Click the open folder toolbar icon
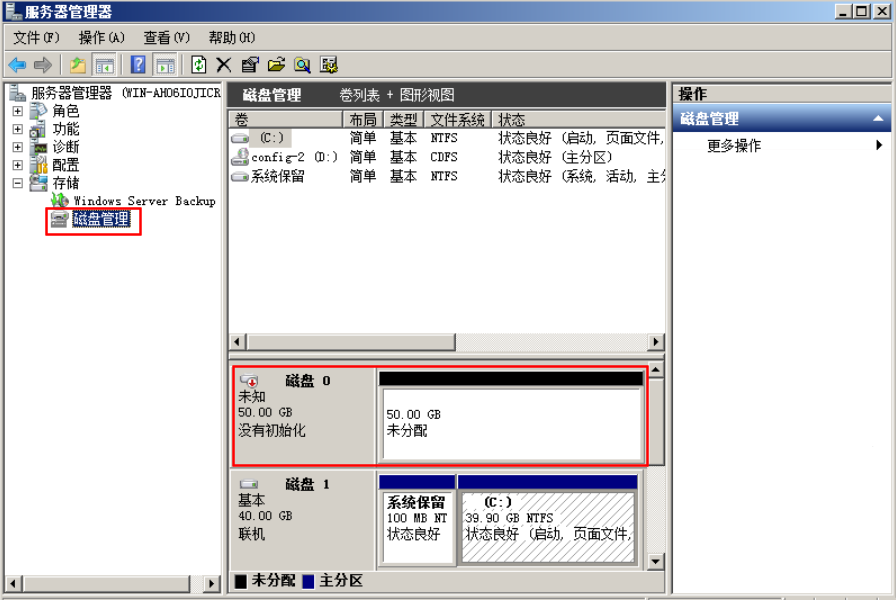896x600 pixels. (276, 65)
